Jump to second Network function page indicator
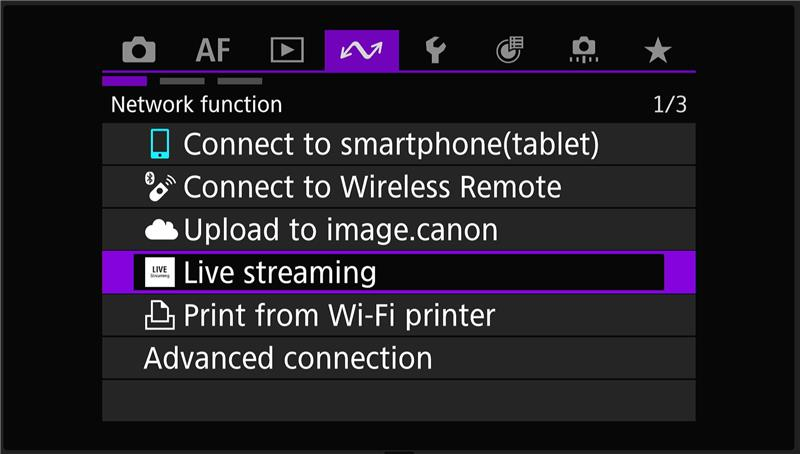The width and height of the screenshot is (800, 454). tap(182, 81)
